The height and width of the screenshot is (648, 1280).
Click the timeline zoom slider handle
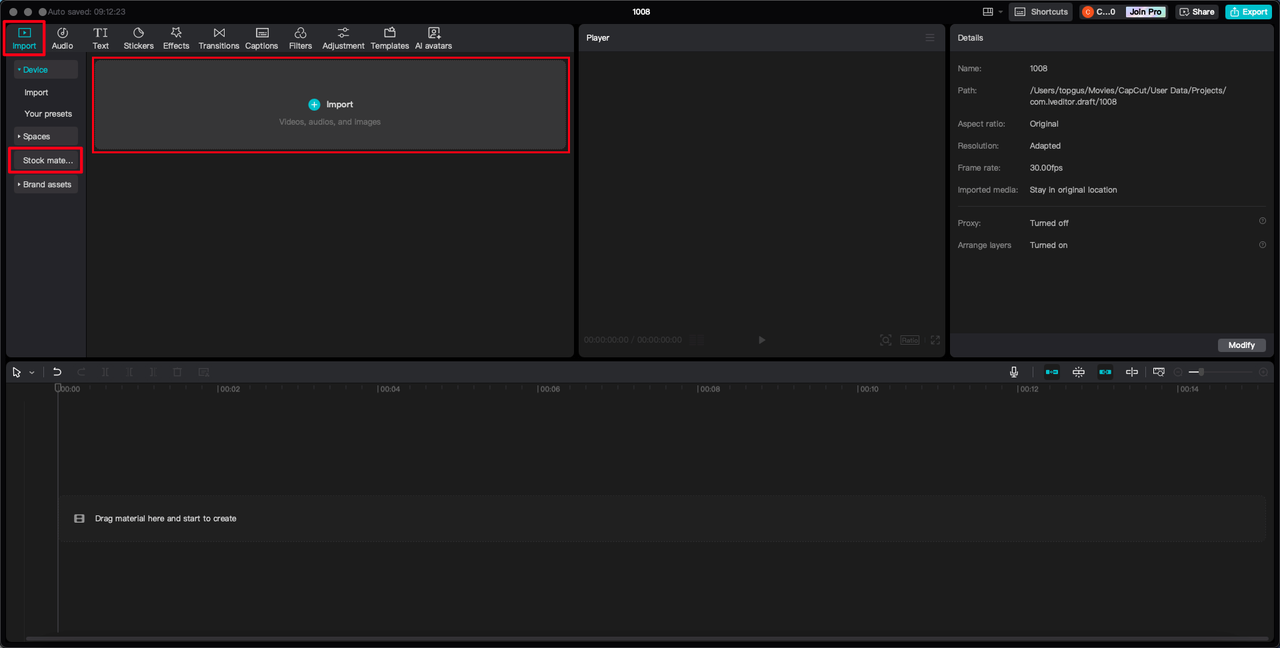(1201, 372)
